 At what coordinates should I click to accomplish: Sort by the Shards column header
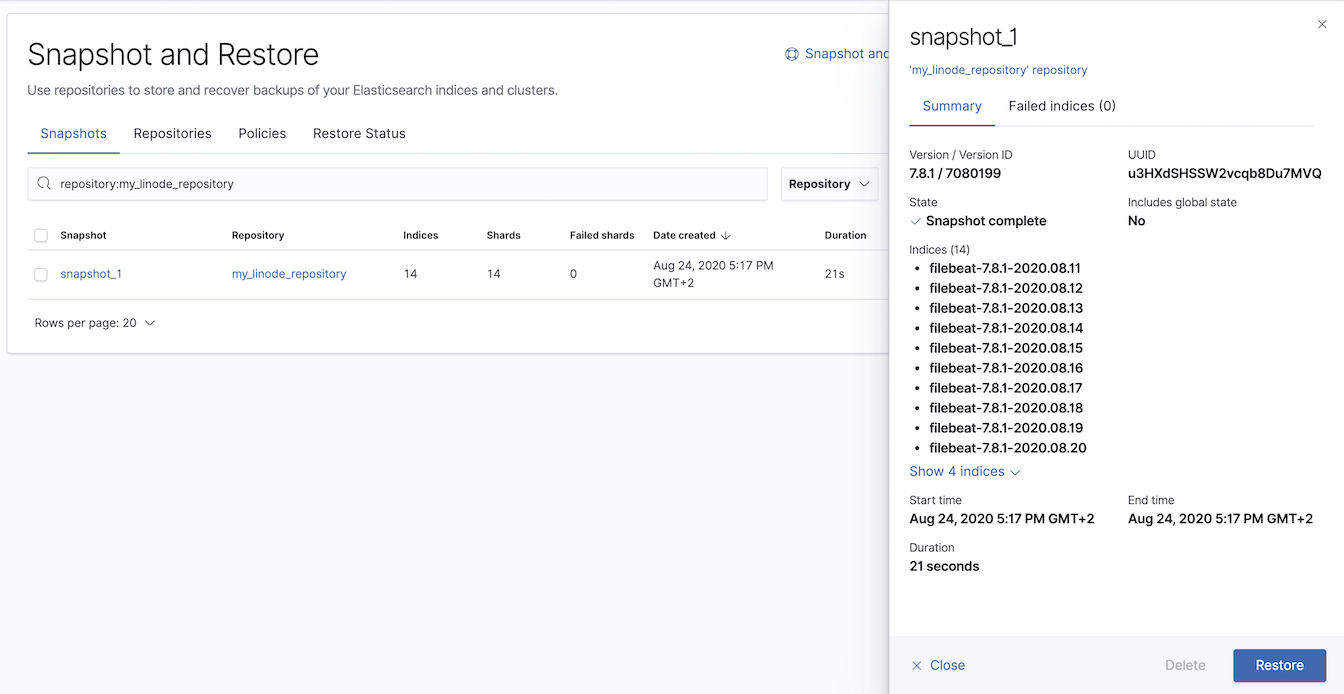pyautogui.click(x=503, y=236)
